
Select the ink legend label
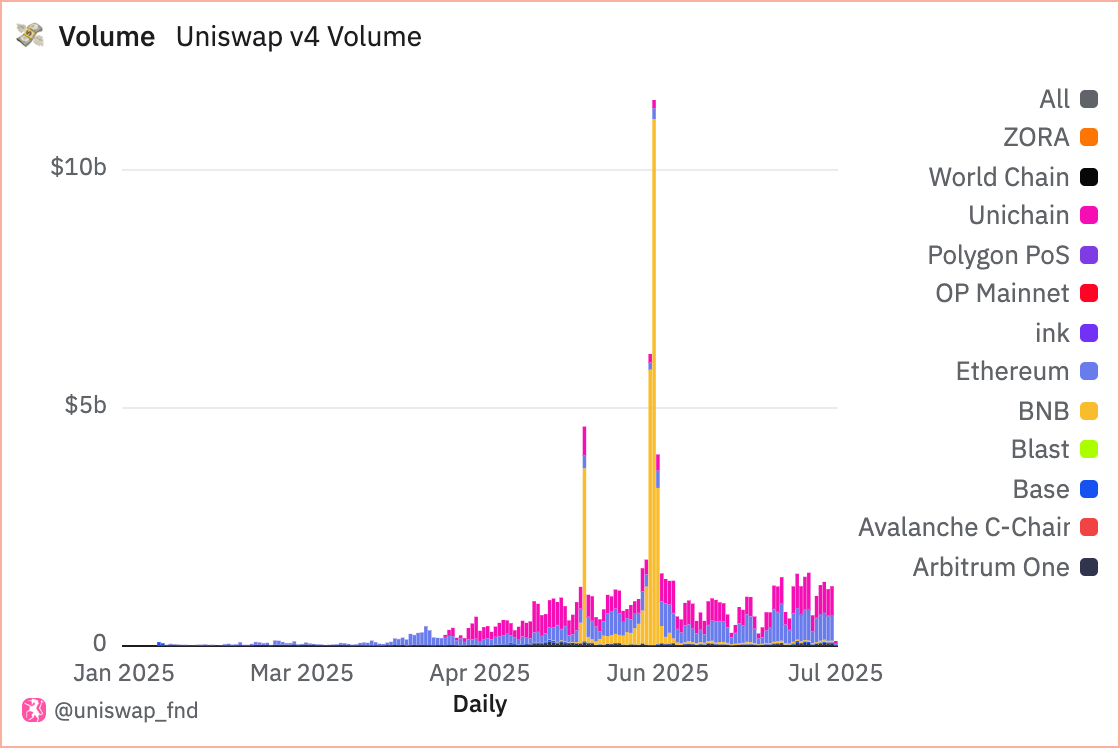pyautogui.click(x=1052, y=333)
